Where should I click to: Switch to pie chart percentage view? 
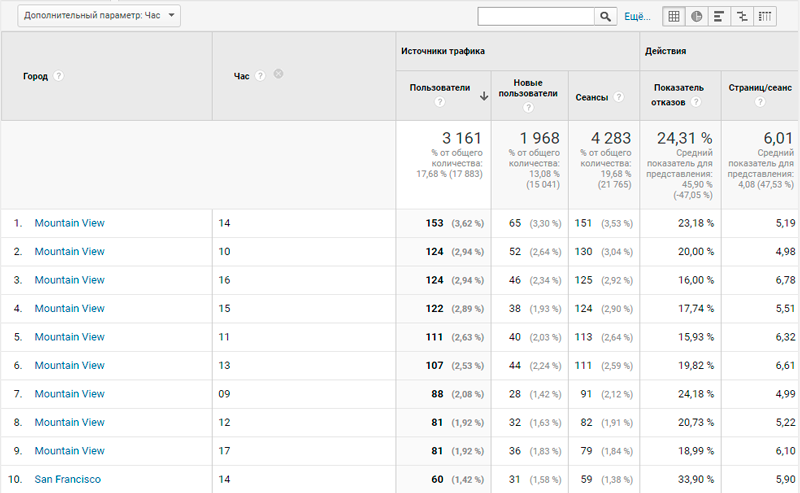[696, 16]
